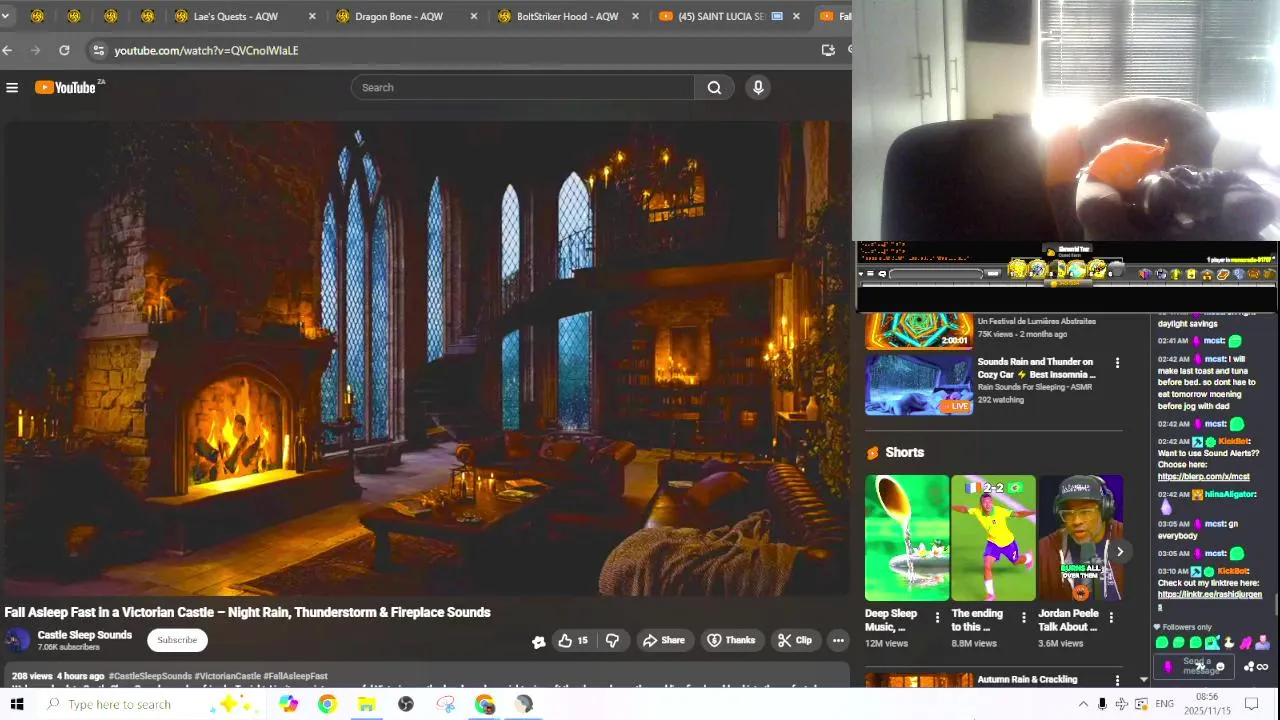
Task: Click the Thanks button
Action: coord(731,640)
